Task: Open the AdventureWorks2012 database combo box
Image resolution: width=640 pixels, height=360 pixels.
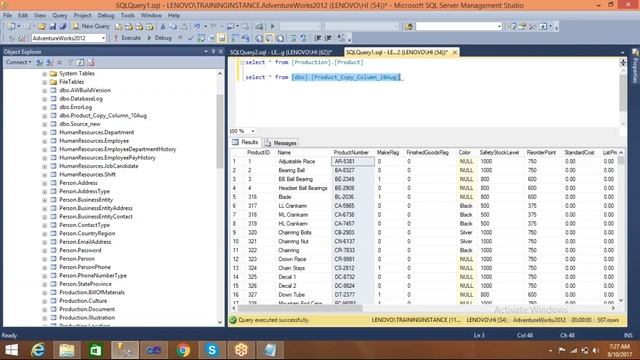Action: pyautogui.click(x=69, y=38)
